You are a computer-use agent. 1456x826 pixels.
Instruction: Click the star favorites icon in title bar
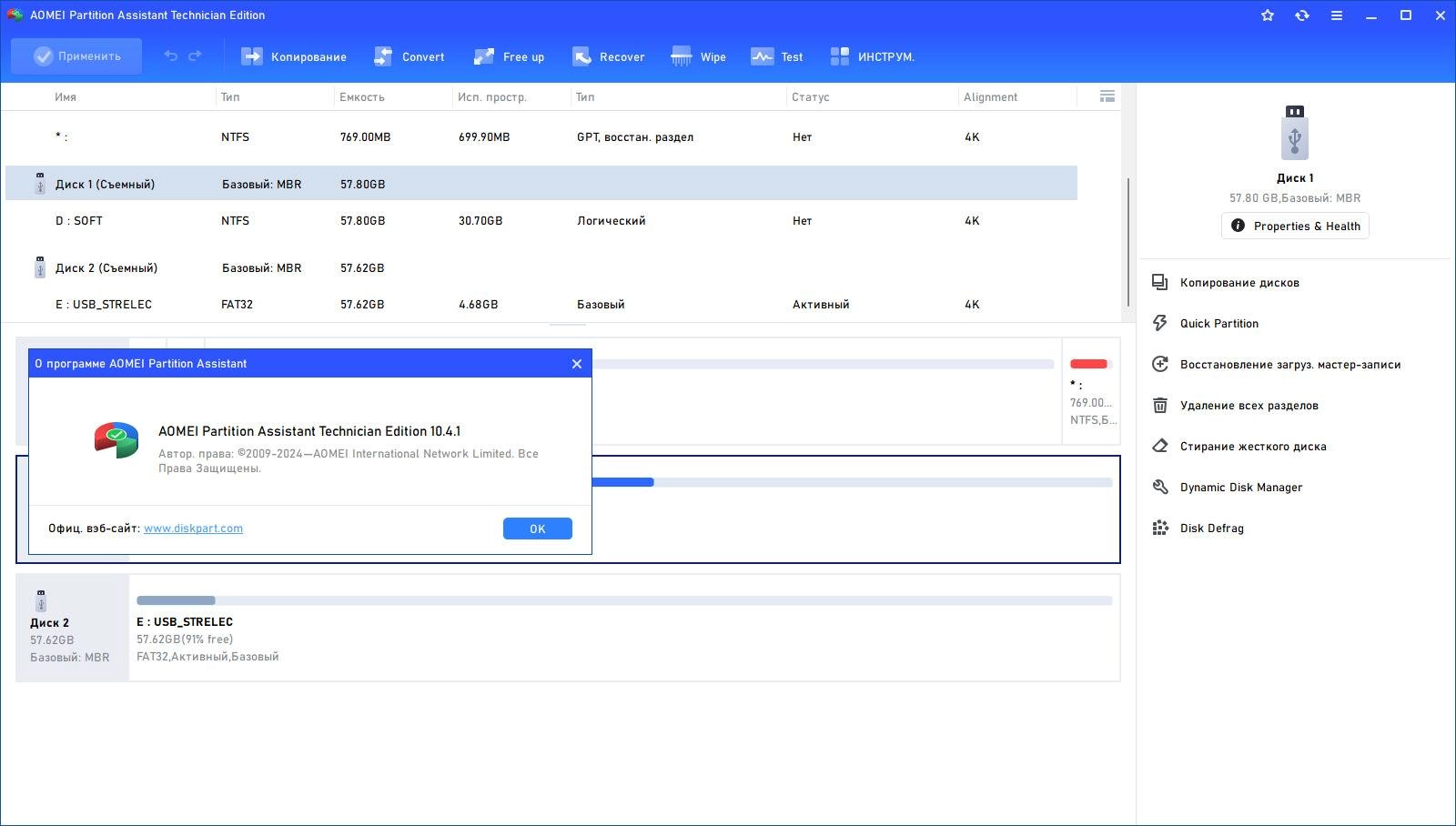(x=1268, y=15)
